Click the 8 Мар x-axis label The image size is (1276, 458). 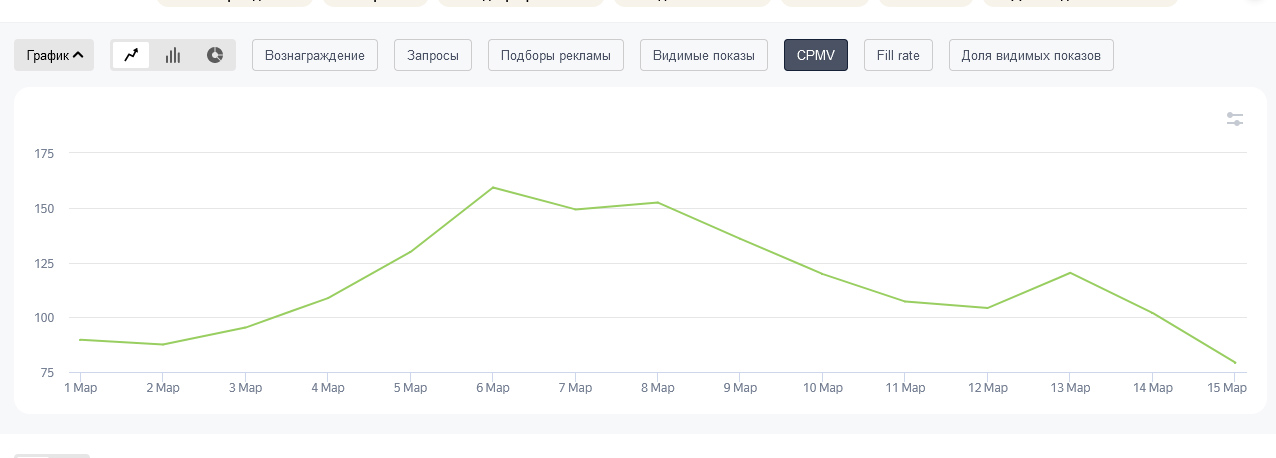[657, 388]
